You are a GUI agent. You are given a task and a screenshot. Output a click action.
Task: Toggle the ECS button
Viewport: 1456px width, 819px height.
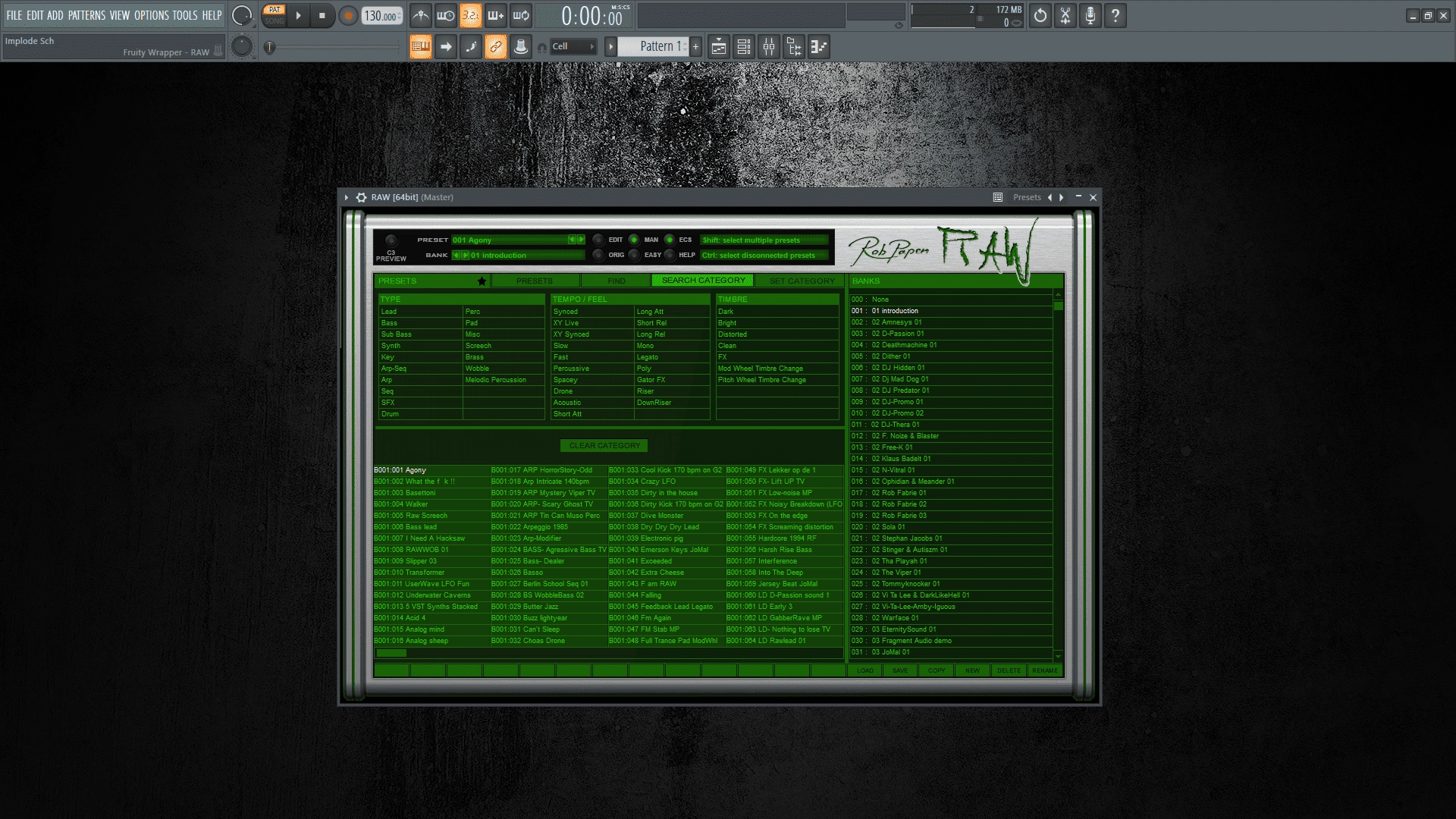coord(670,240)
